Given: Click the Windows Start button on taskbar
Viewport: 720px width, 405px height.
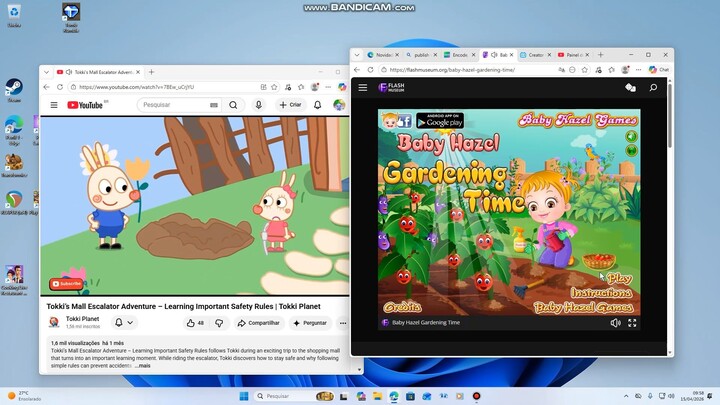Looking at the screenshot, I should point(243,396).
